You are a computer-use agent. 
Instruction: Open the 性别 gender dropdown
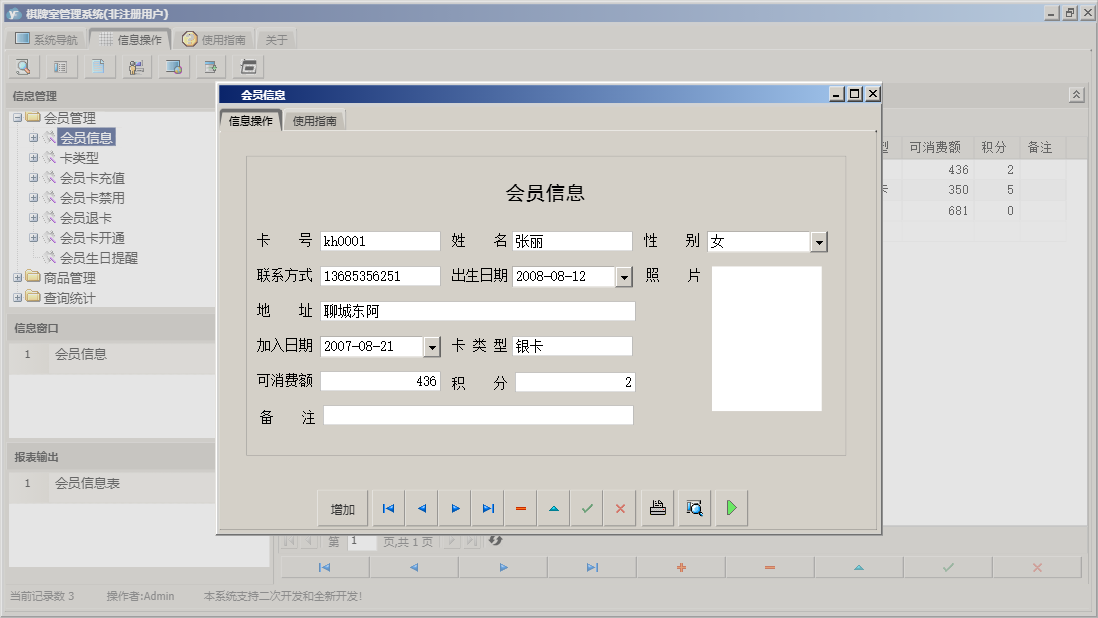pos(819,241)
